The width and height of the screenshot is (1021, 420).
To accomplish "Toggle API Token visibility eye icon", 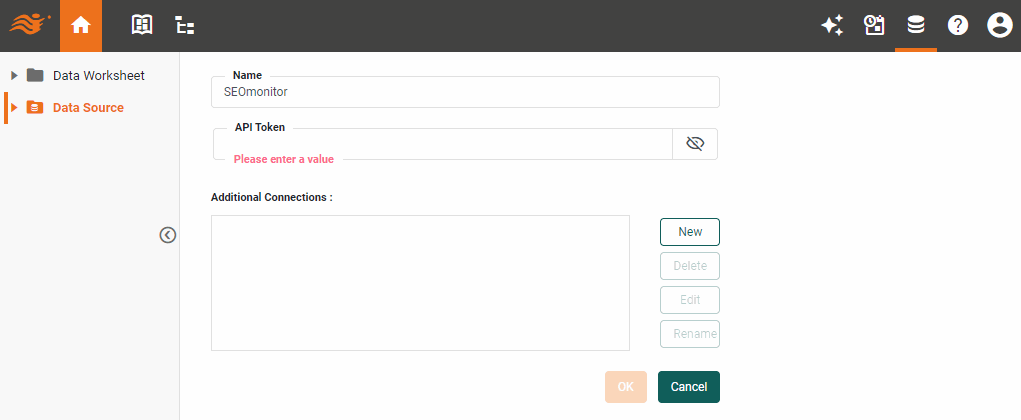I will pos(695,144).
